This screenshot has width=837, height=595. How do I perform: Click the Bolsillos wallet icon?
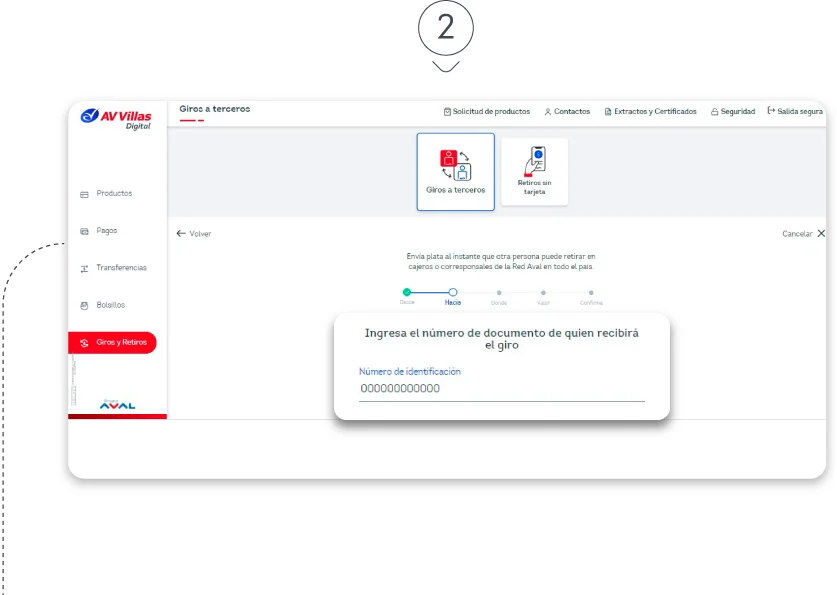pos(84,305)
